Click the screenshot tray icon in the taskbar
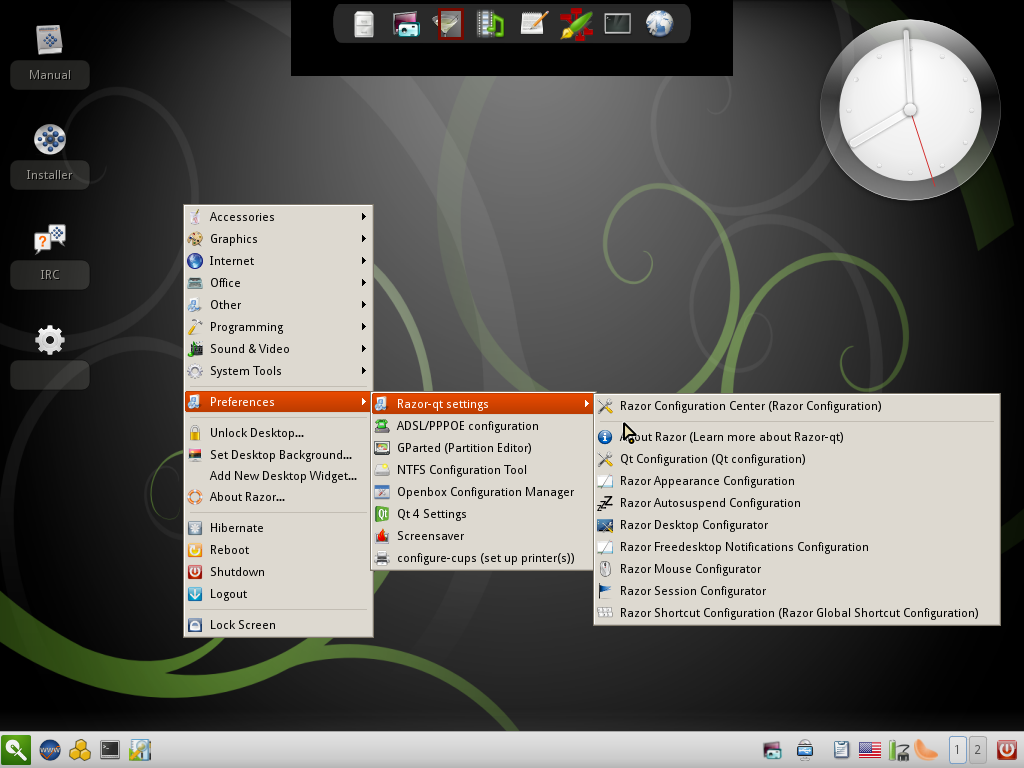Viewport: 1024px width, 768px height. (773, 750)
